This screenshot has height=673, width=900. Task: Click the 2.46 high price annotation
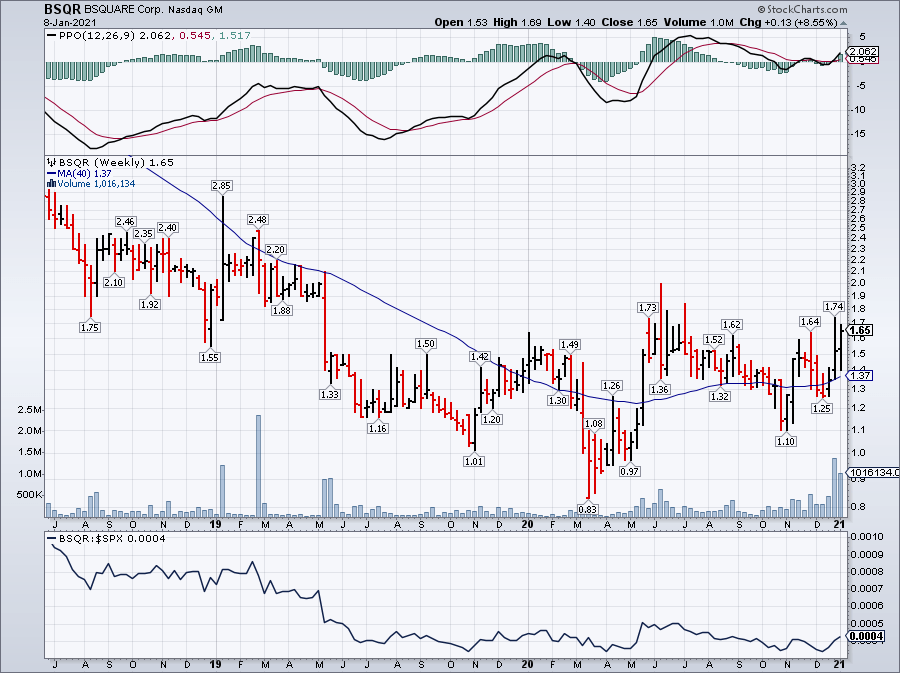pos(125,222)
